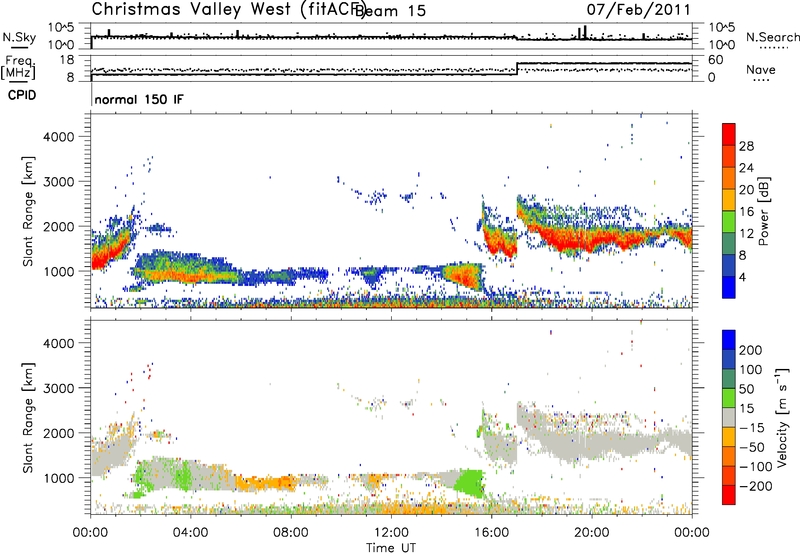
Task: Click the 'normal 150 IF' text
Action: pos(139,99)
